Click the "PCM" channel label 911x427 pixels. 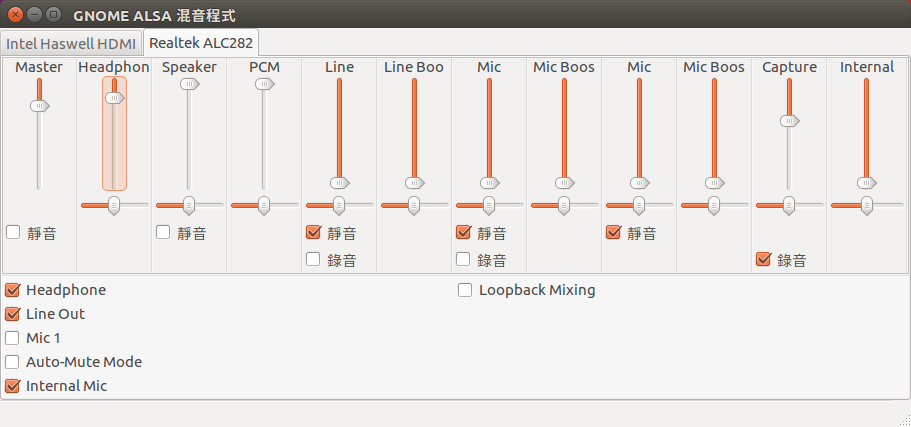click(x=264, y=67)
